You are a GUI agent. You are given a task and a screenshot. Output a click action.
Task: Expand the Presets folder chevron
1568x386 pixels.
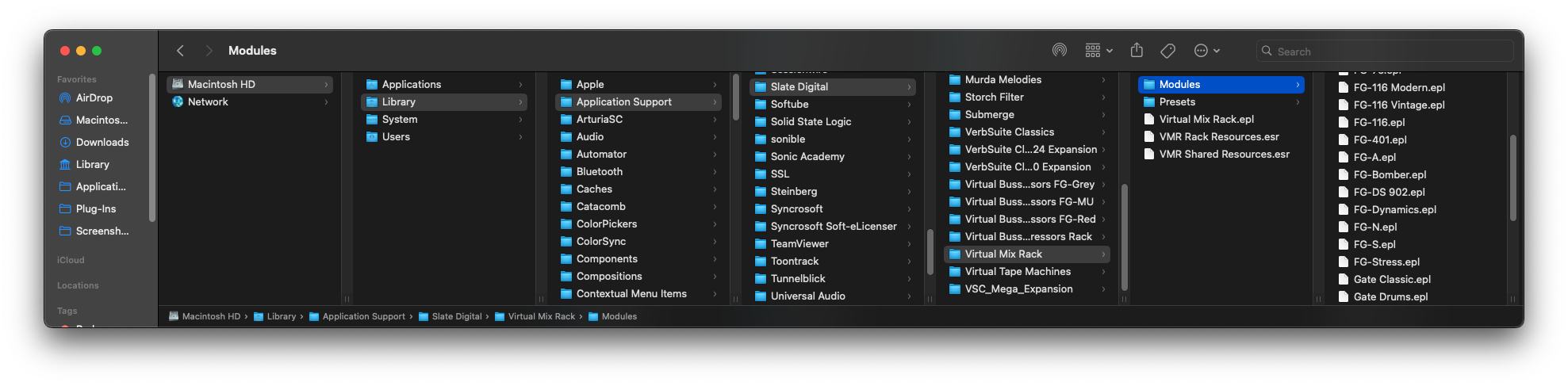[x=1298, y=102]
